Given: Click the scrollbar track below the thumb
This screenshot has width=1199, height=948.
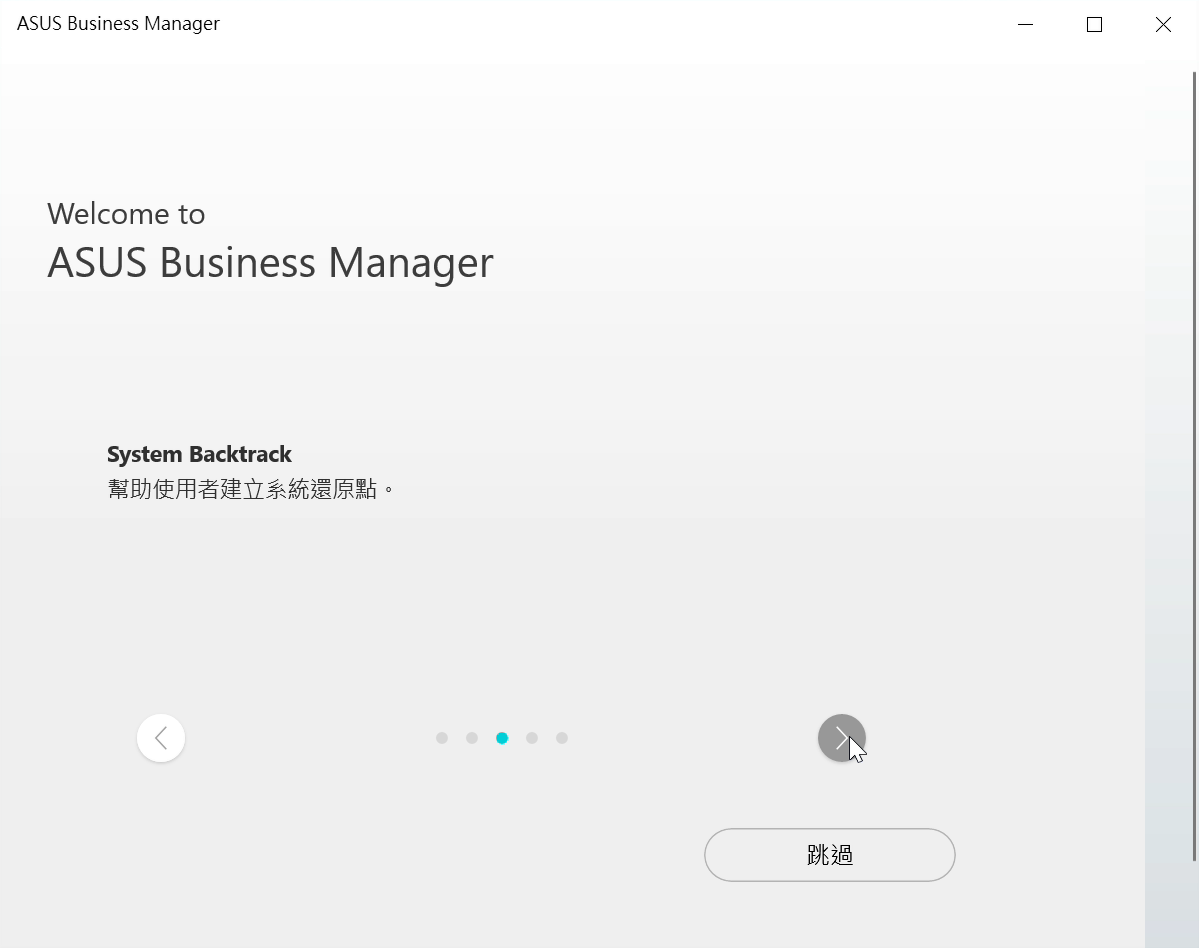Looking at the screenshot, I should click(x=1194, y=905).
